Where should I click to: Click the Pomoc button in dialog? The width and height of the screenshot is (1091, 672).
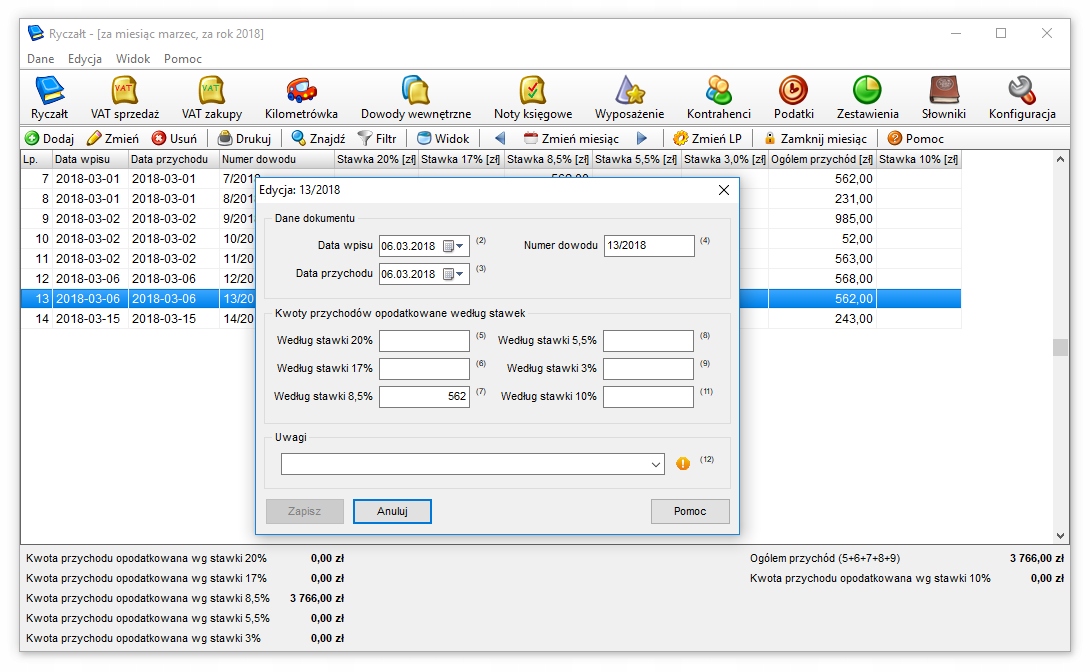689,511
